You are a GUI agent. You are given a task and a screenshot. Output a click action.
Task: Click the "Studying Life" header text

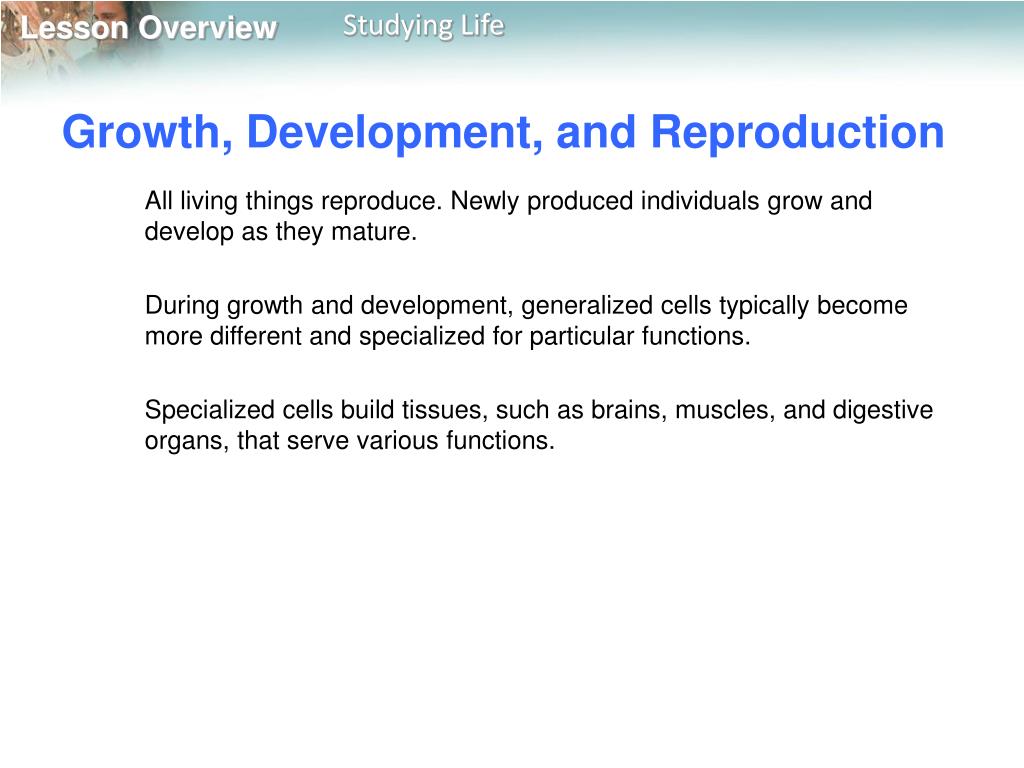click(x=423, y=26)
